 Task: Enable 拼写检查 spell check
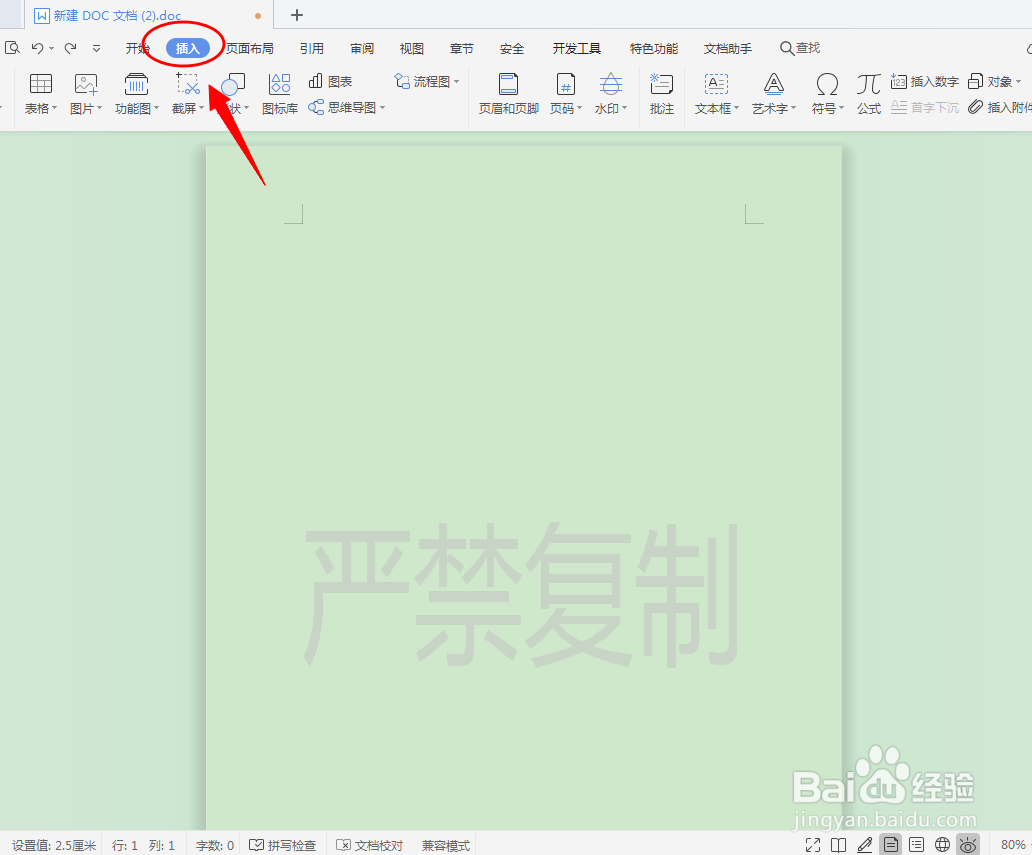[x=283, y=844]
